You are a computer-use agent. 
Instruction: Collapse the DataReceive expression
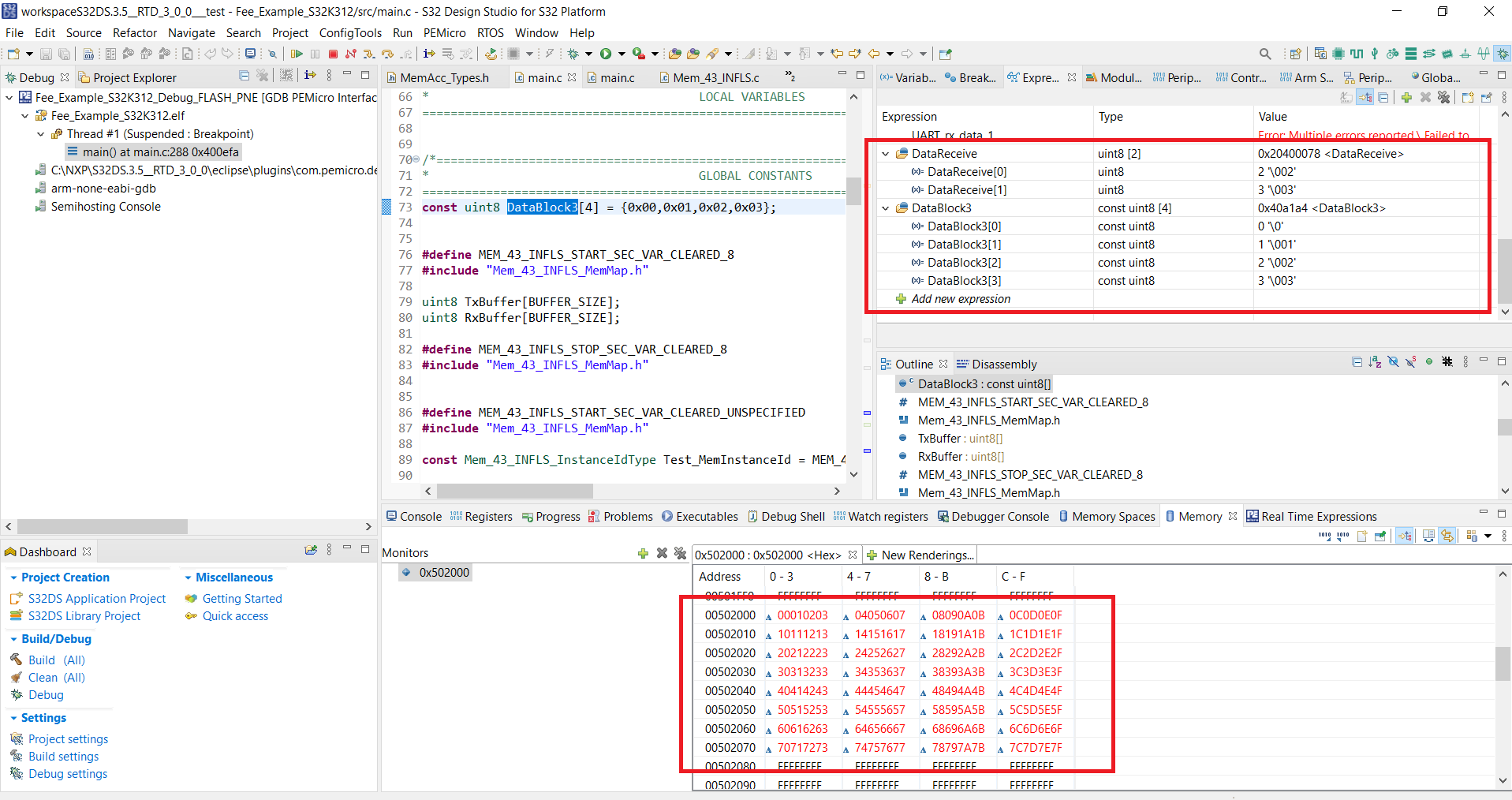(x=884, y=153)
